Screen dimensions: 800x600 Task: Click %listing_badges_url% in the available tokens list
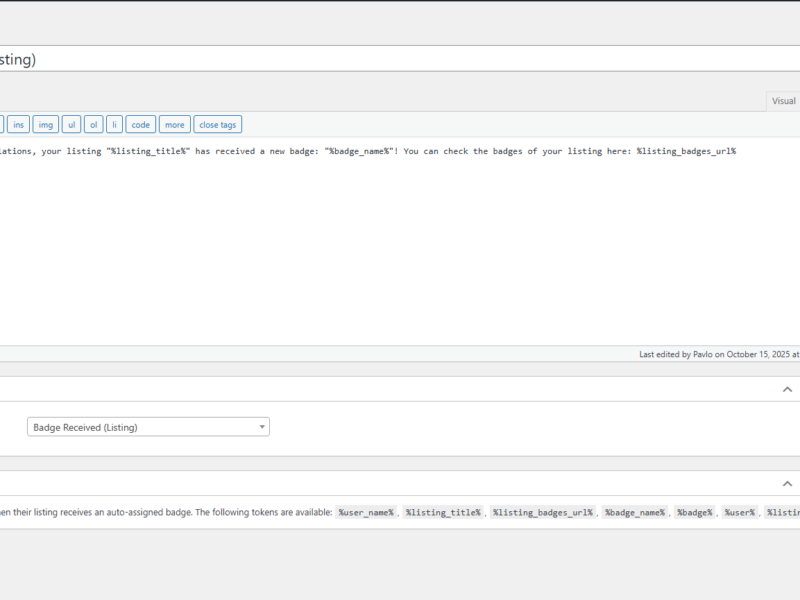(x=543, y=512)
